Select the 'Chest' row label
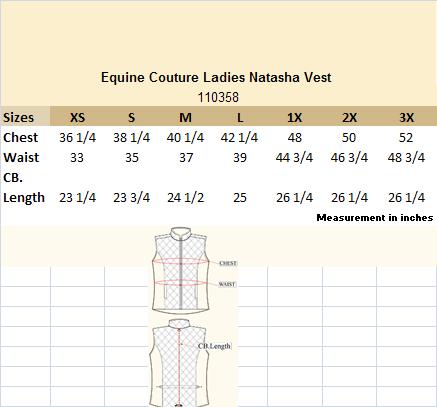Viewport: 437px width, 407px height. tap(20, 137)
